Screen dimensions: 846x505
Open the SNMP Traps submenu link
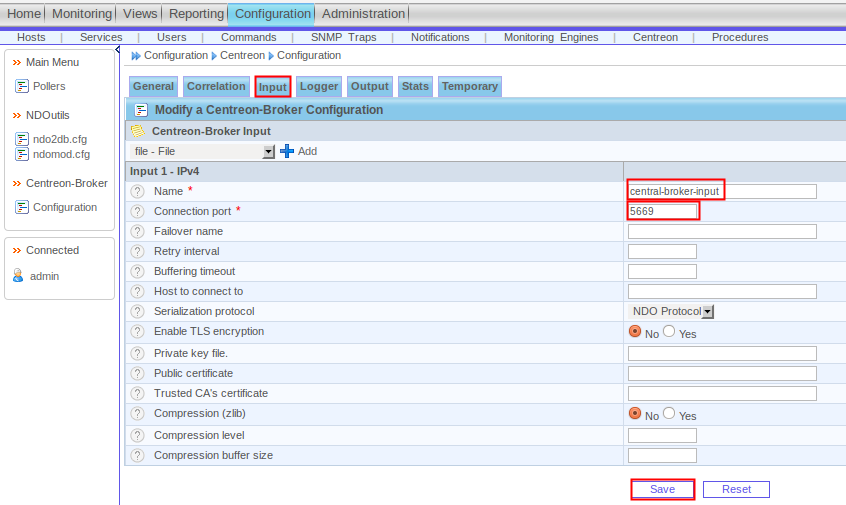click(344, 37)
